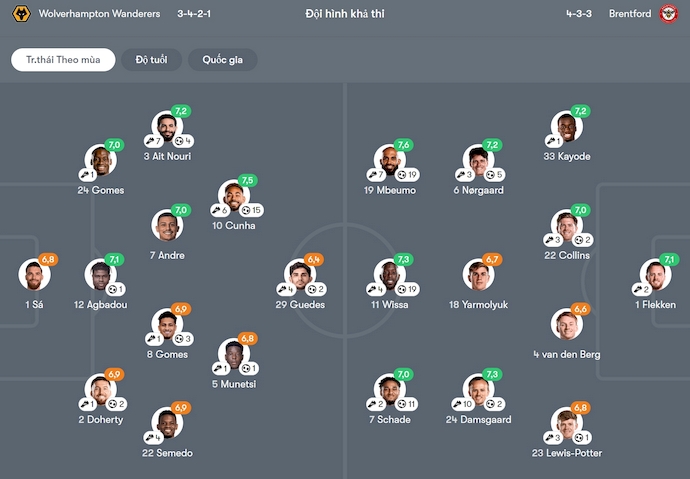Click van den Berg's 6.6 rating badge
The image size is (690, 479).
tap(581, 310)
